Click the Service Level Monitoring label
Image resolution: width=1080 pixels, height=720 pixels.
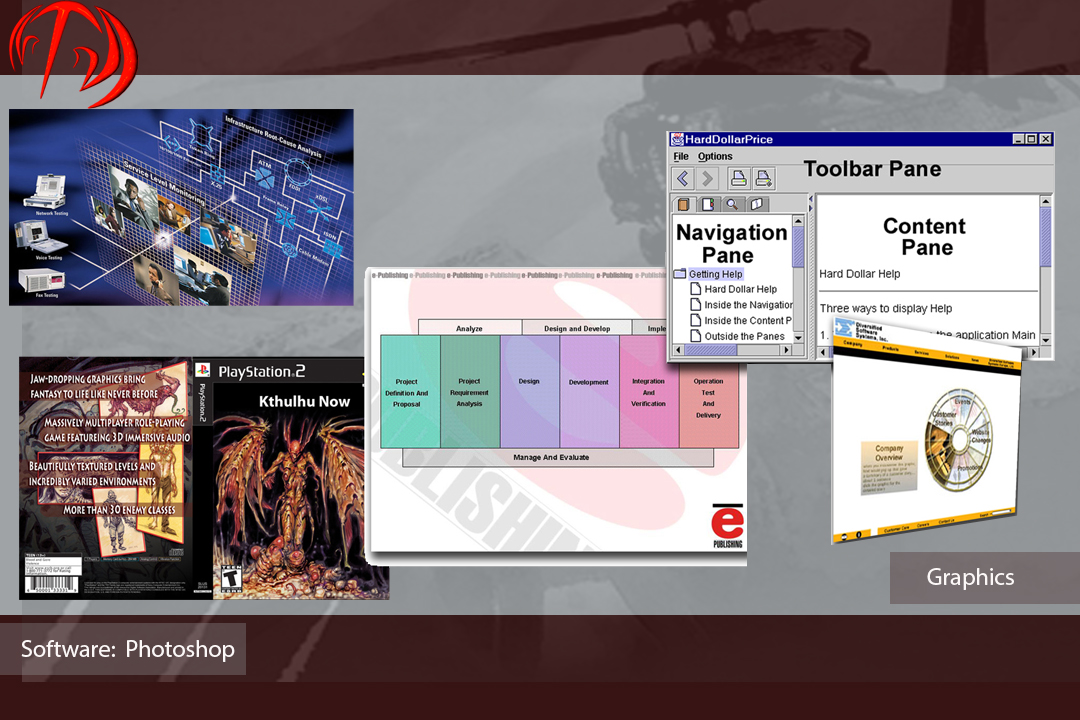point(164,182)
